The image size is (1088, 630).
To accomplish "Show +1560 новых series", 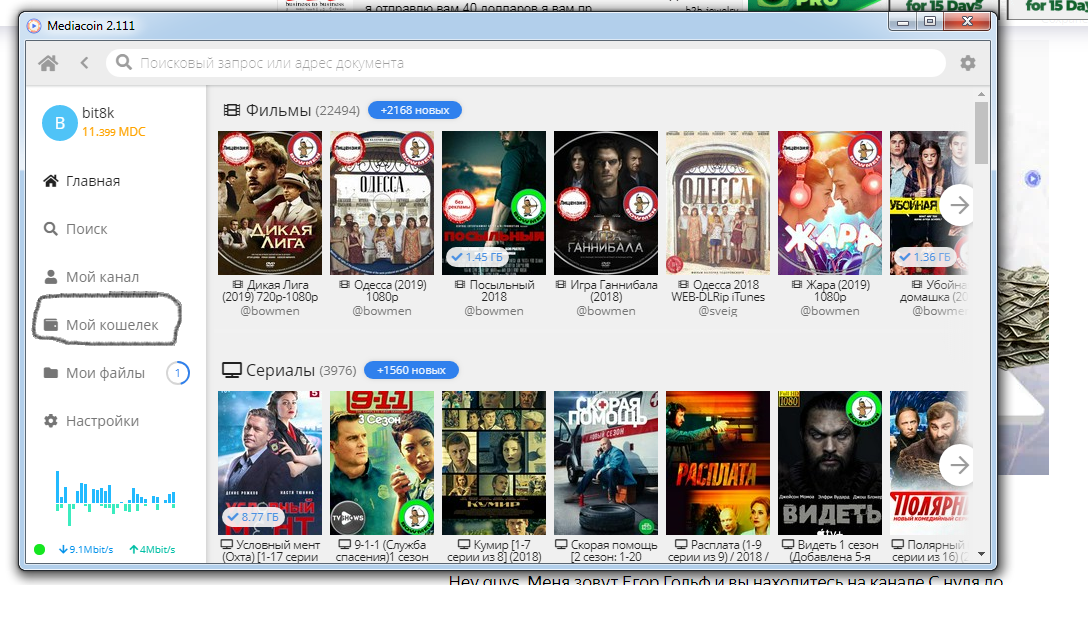I will 411,371.
